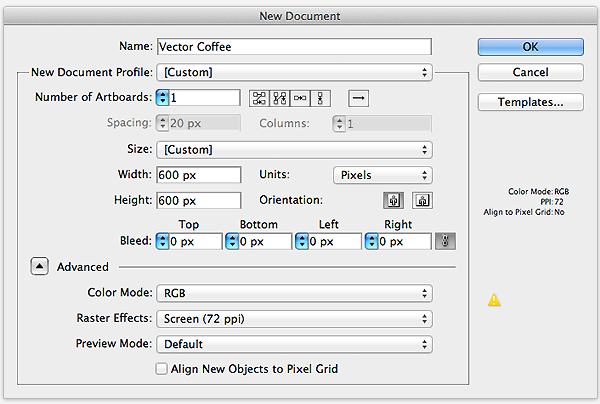Choose portrait orientation icon
Screen dimensions: 600x404
click(x=393, y=200)
